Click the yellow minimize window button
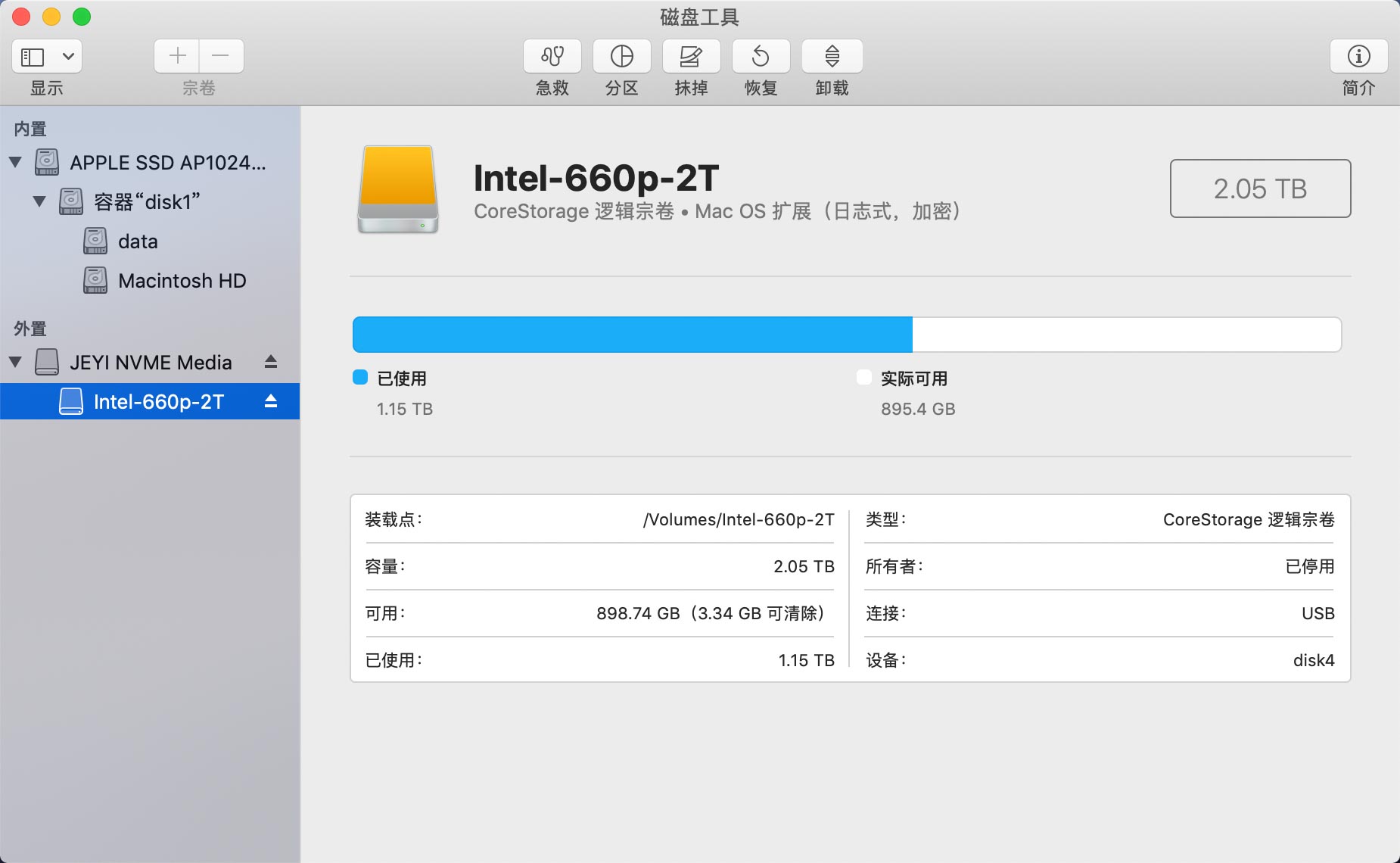 pos(51,17)
